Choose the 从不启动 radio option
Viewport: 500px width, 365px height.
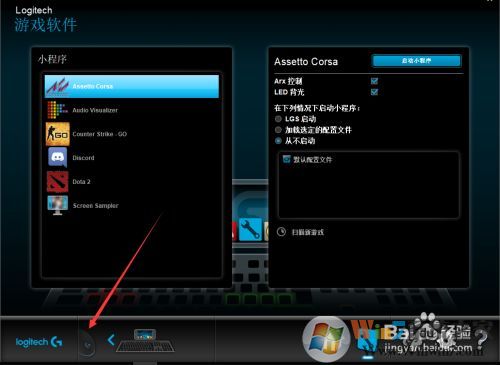(x=278, y=141)
